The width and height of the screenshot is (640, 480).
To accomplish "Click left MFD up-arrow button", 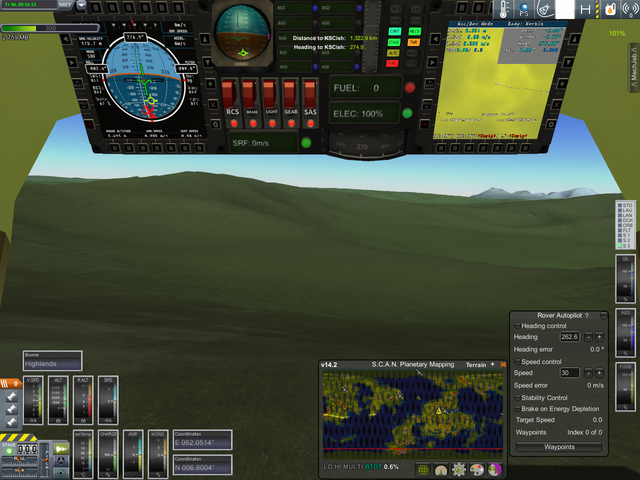I will 205,39.
